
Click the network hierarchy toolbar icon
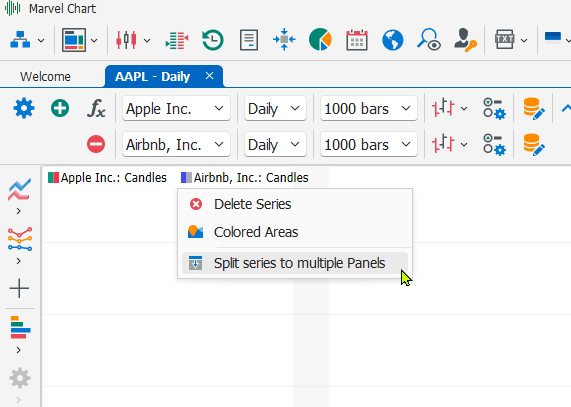click(20, 40)
